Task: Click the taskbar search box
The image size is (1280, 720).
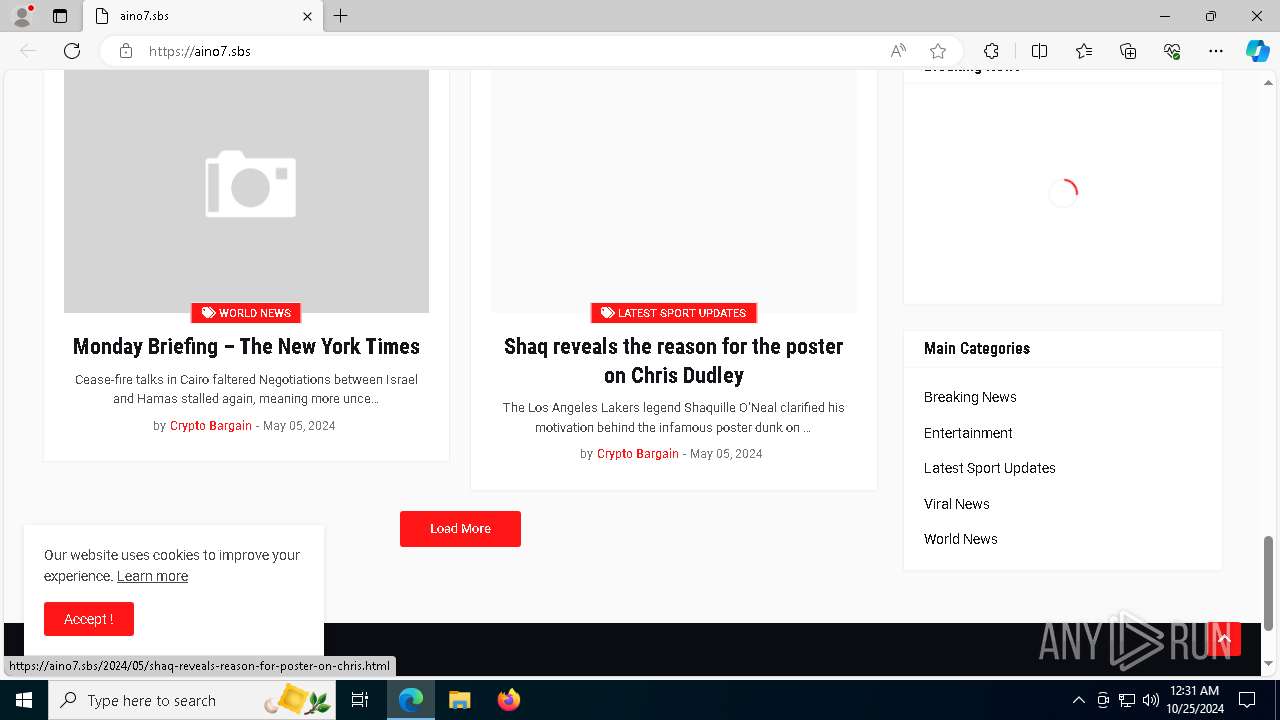Action: tap(192, 700)
